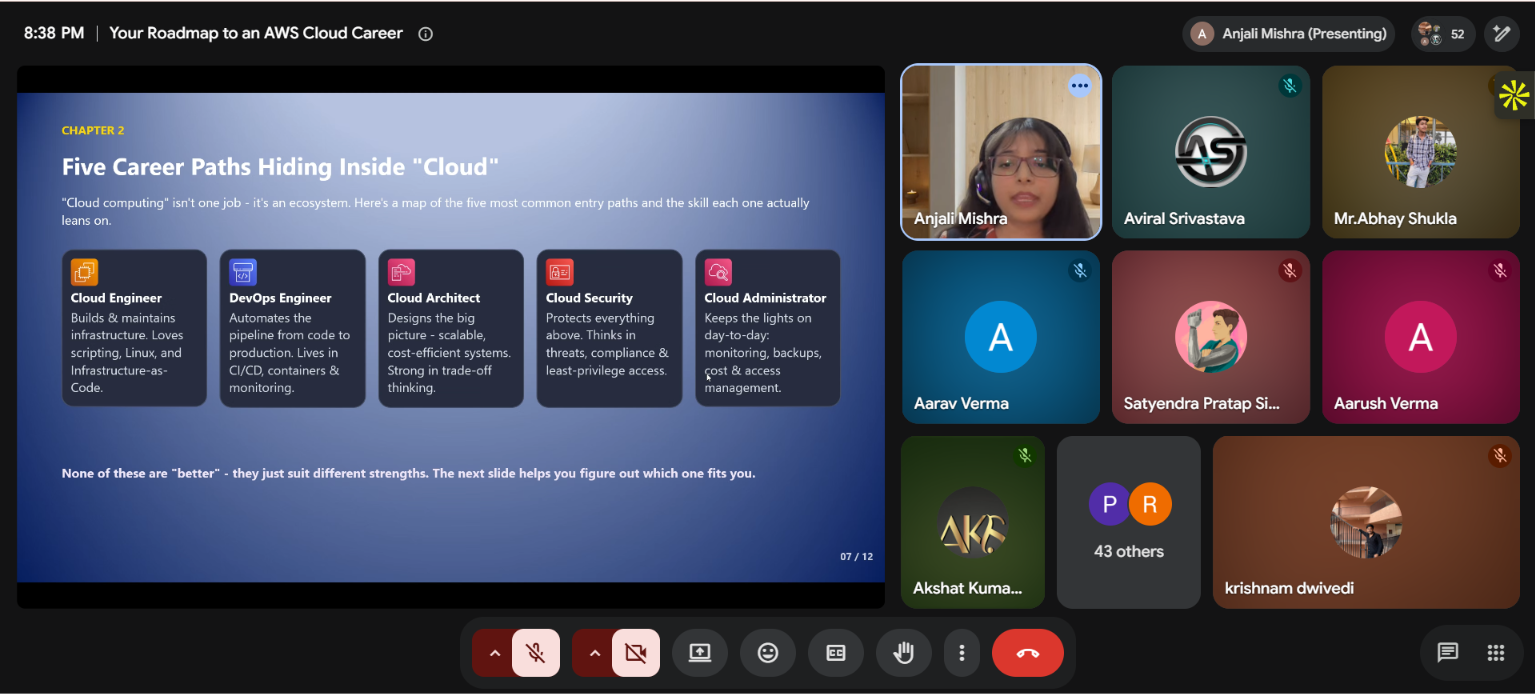Select Aarush Verma's participant tile
Image resolution: width=1535 pixels, height=694 pixels.
point(1421,337)
